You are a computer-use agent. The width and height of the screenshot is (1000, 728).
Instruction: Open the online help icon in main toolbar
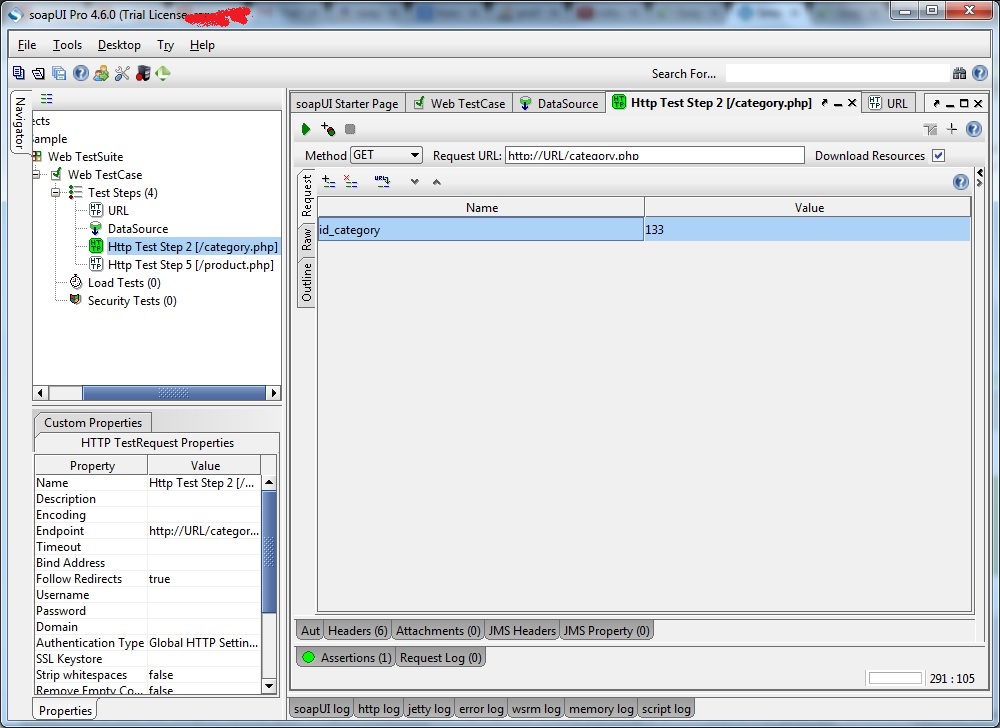(x=80, y=73)
